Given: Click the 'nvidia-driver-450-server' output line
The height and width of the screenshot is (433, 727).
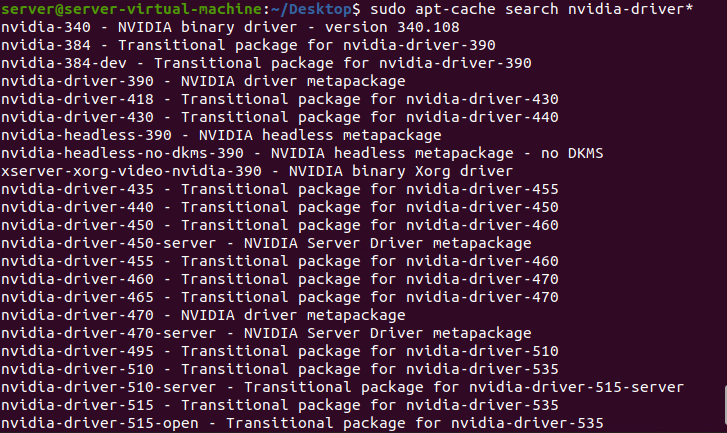Looking at the screenshot, I should click(x=266, y=243).
